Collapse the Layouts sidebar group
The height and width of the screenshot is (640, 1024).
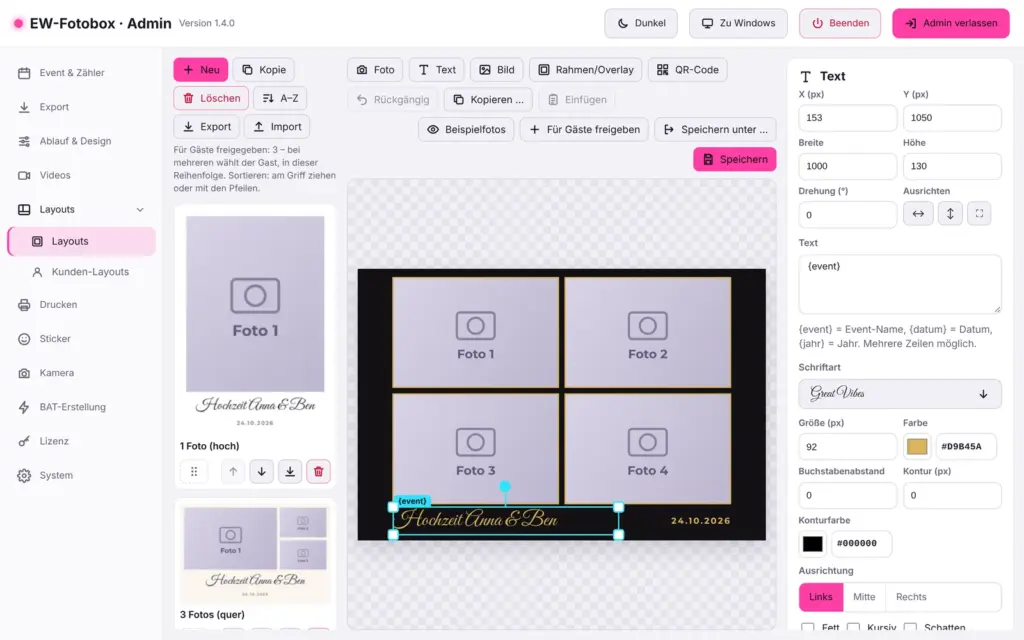point(82,210)
